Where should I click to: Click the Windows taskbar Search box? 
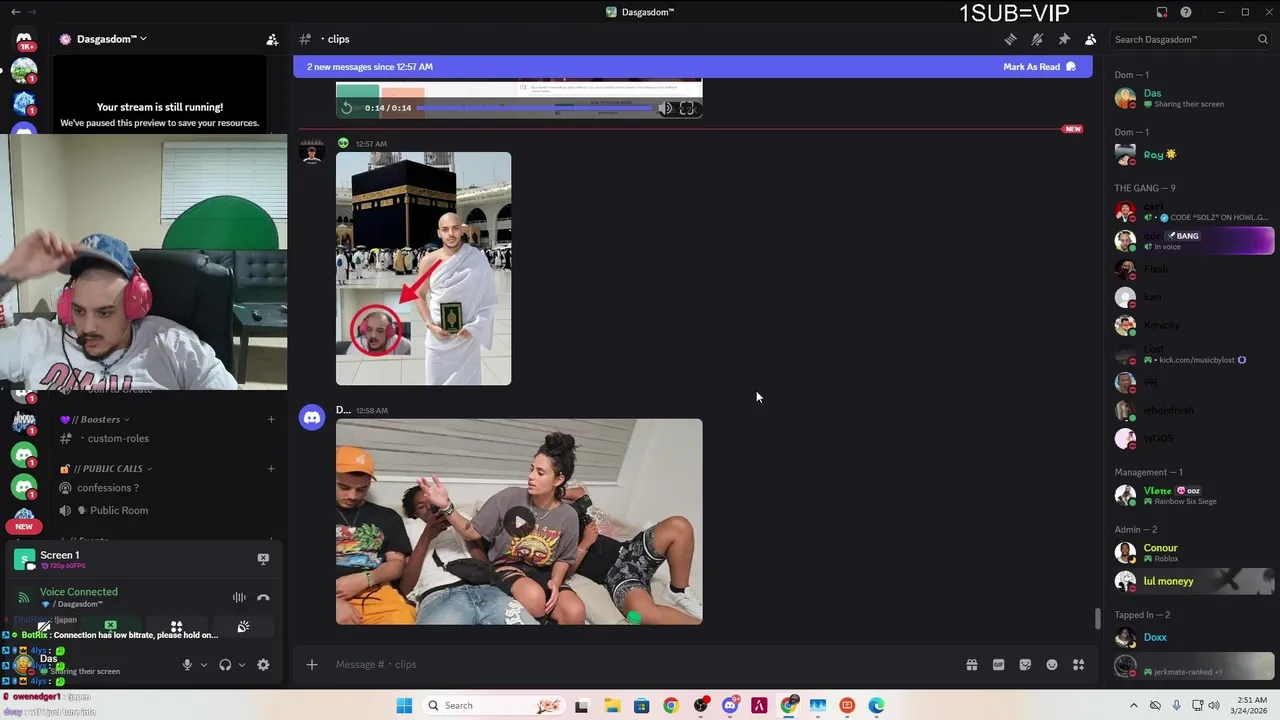click(494, 706)
